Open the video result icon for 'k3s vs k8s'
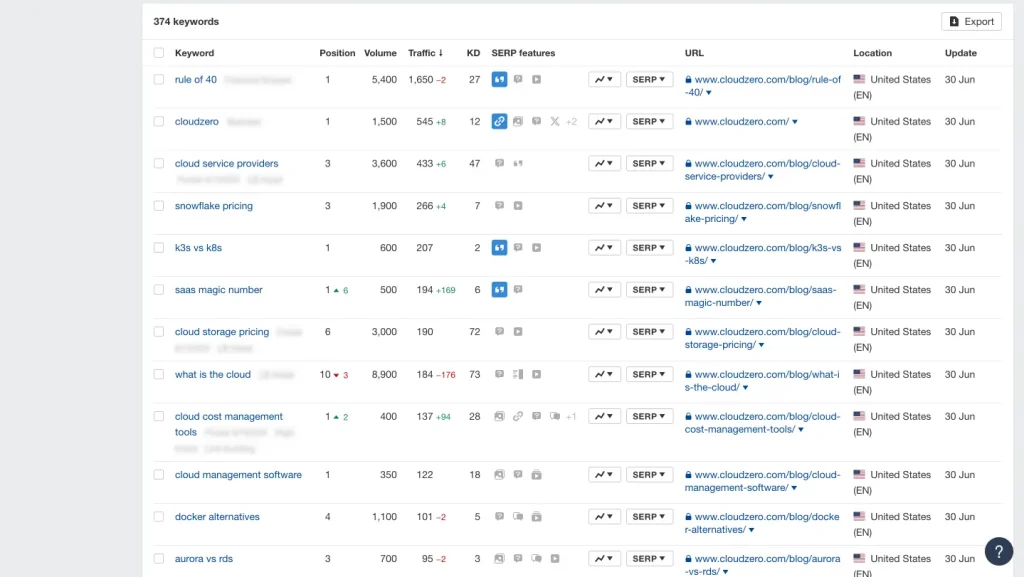The height and width of the screenshot is (577, 1024). 536,247
